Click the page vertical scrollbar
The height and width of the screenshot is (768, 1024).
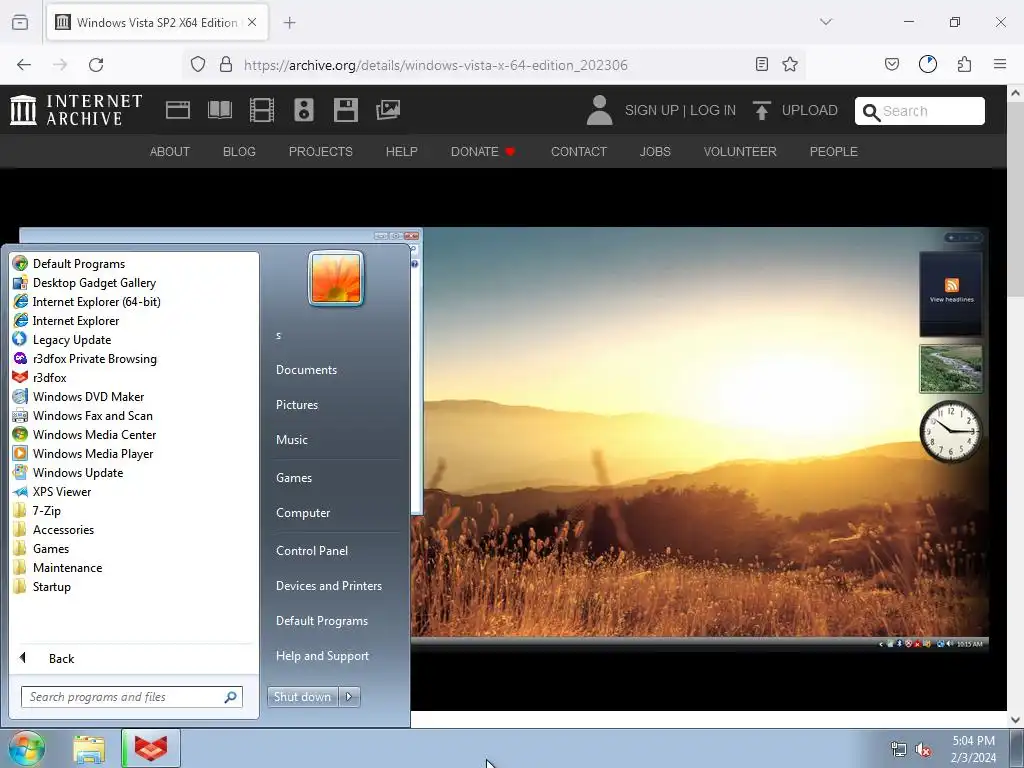point(1016,406)
